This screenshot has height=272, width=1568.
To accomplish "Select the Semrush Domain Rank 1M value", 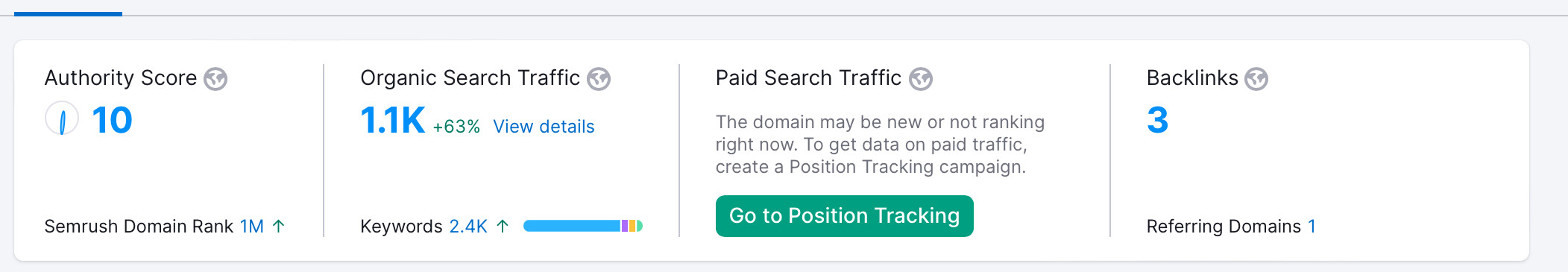I will (252, 226).
